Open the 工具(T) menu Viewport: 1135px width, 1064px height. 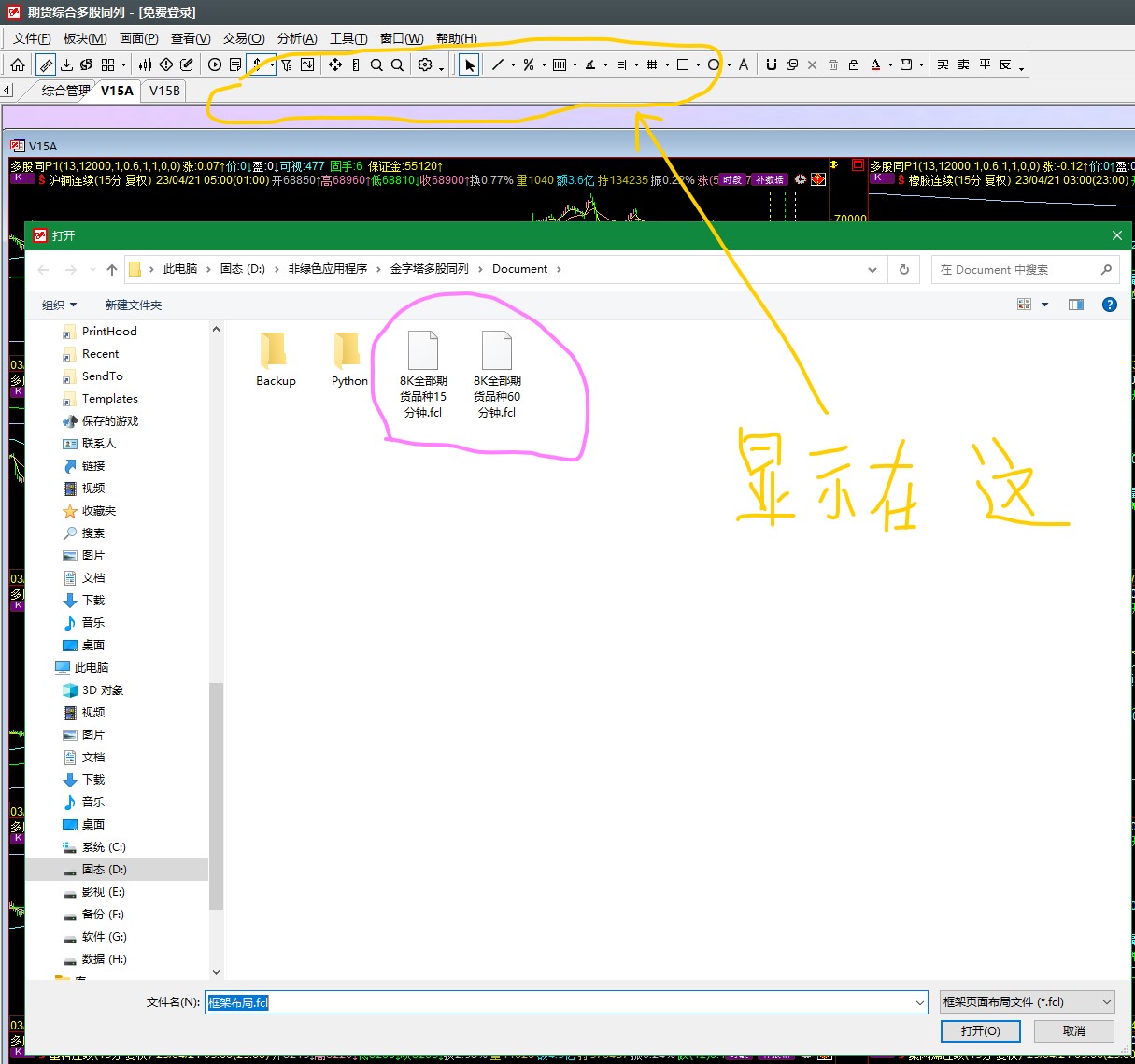pos(348,38)
